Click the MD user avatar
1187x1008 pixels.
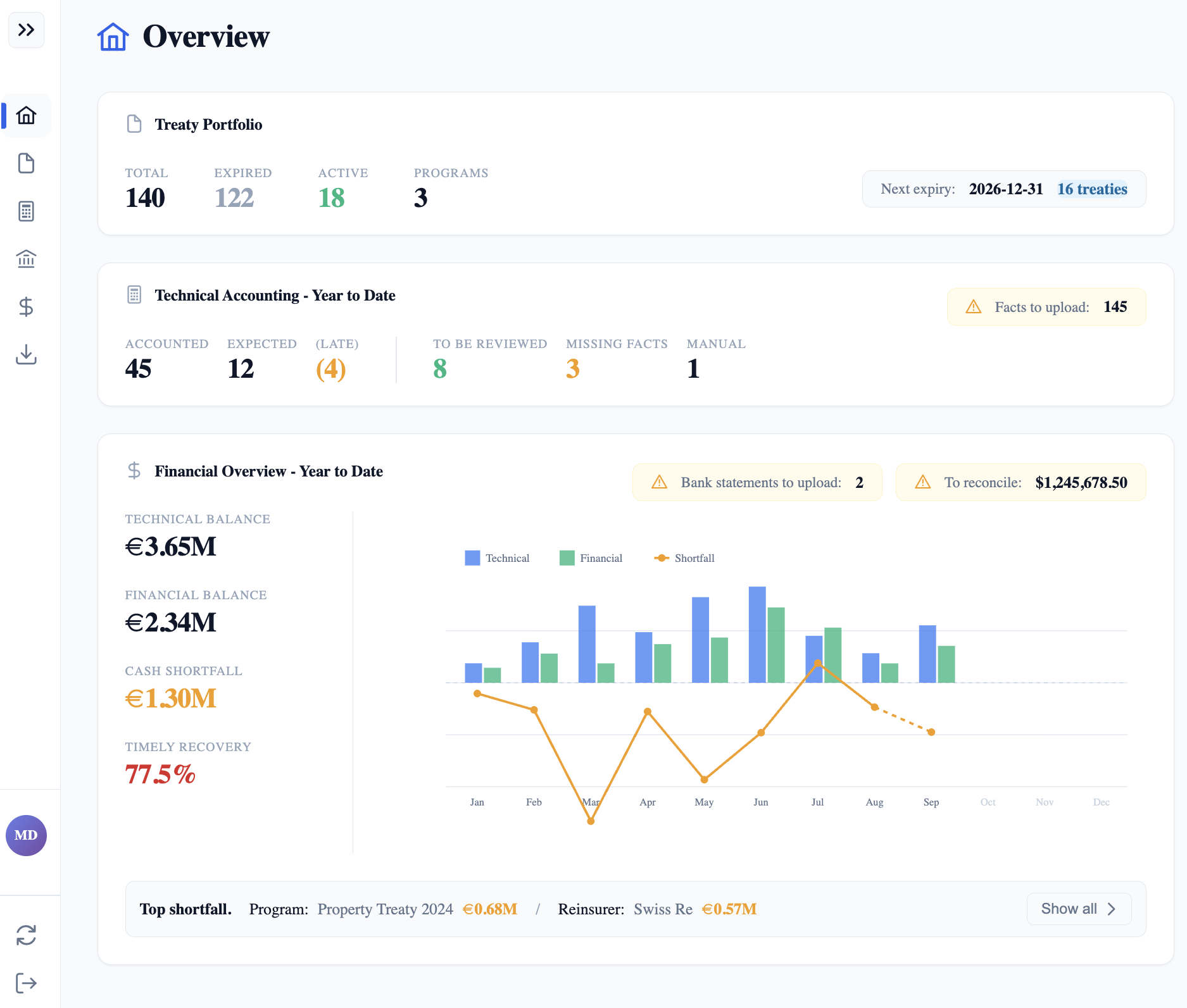point(26,835)
